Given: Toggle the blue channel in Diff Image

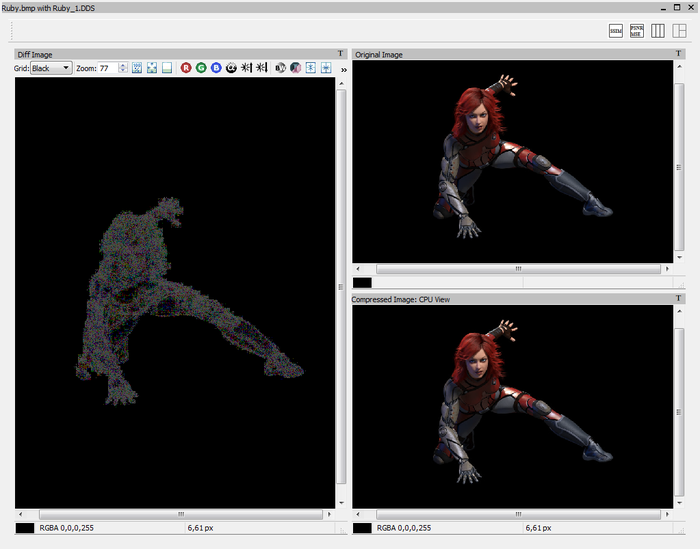Looking at the screenshot, I should tap(216, 68).
